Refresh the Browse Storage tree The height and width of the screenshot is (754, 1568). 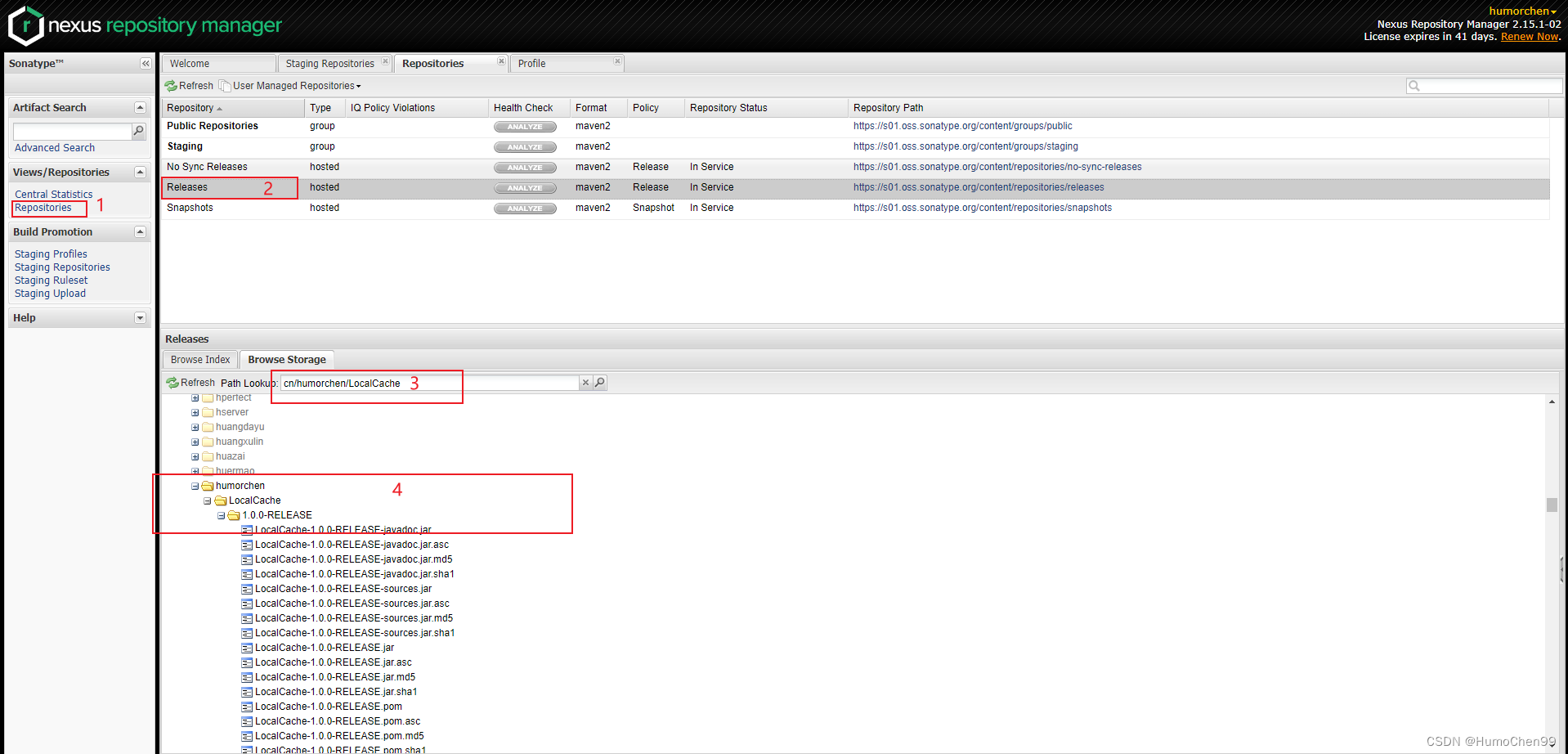[190, 383]
